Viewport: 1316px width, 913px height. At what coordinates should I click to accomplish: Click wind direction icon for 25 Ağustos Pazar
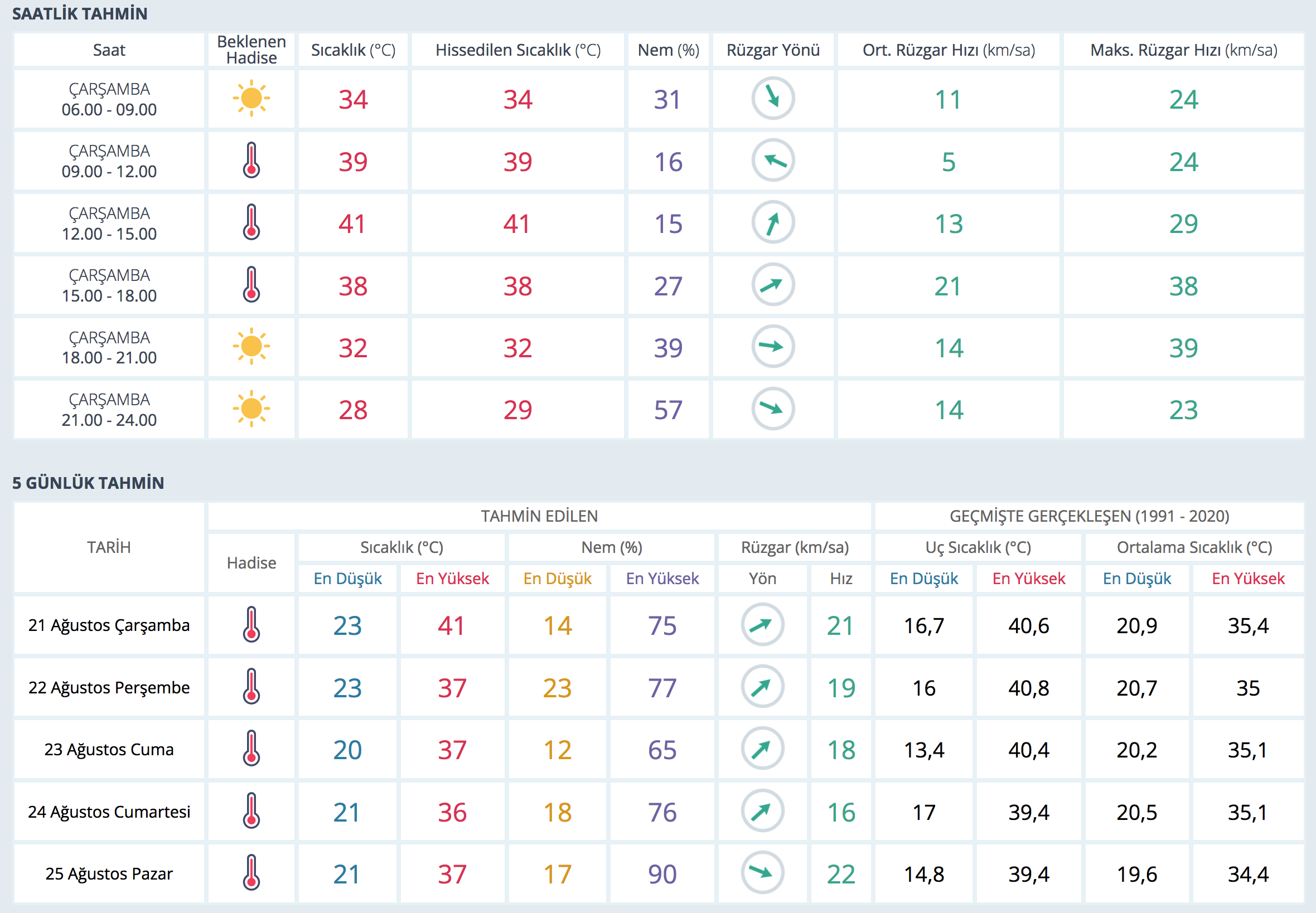pyautogui.click(x=762, y=873)
